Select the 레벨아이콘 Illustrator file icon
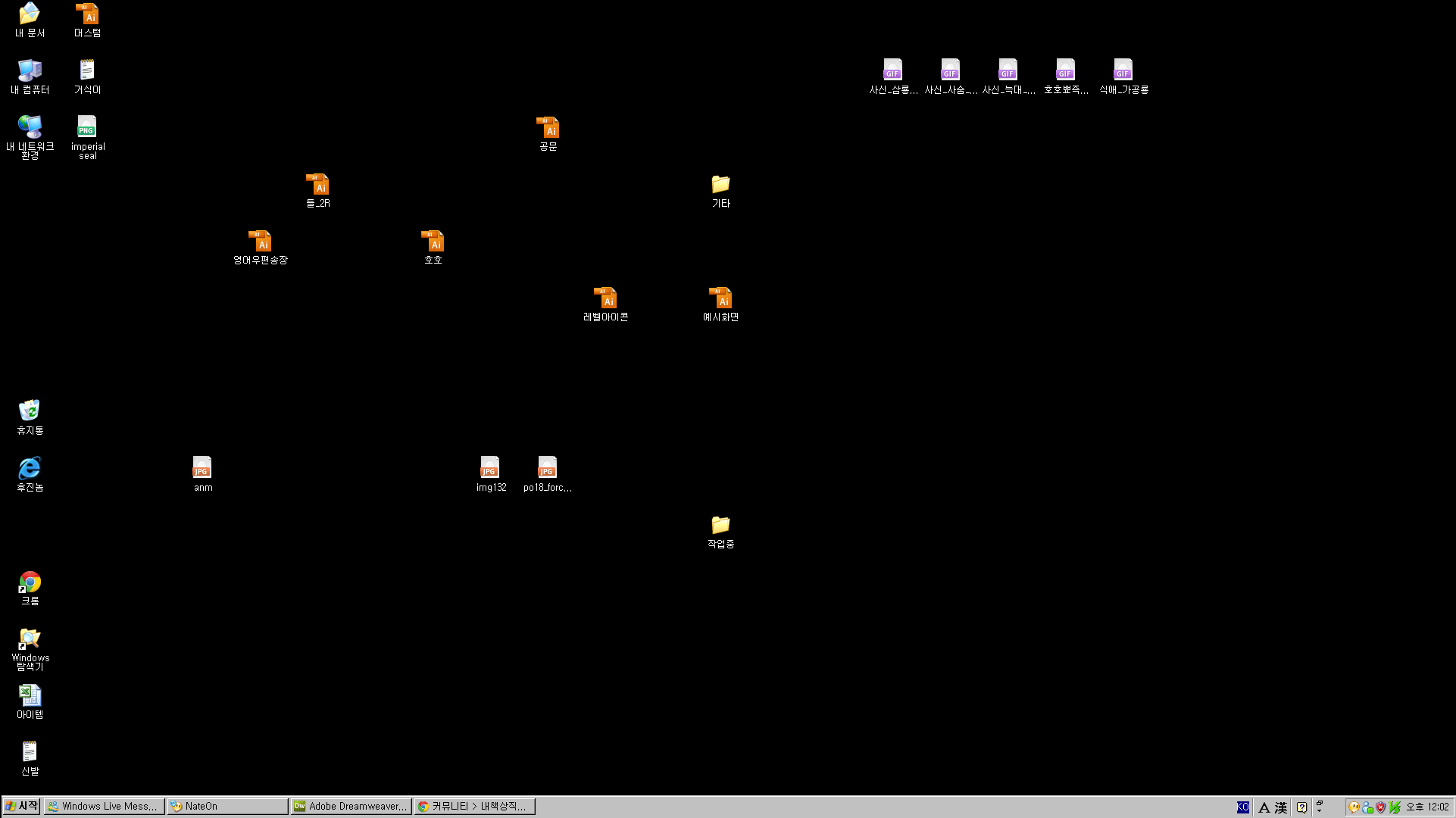 click(x=605, y=298)
